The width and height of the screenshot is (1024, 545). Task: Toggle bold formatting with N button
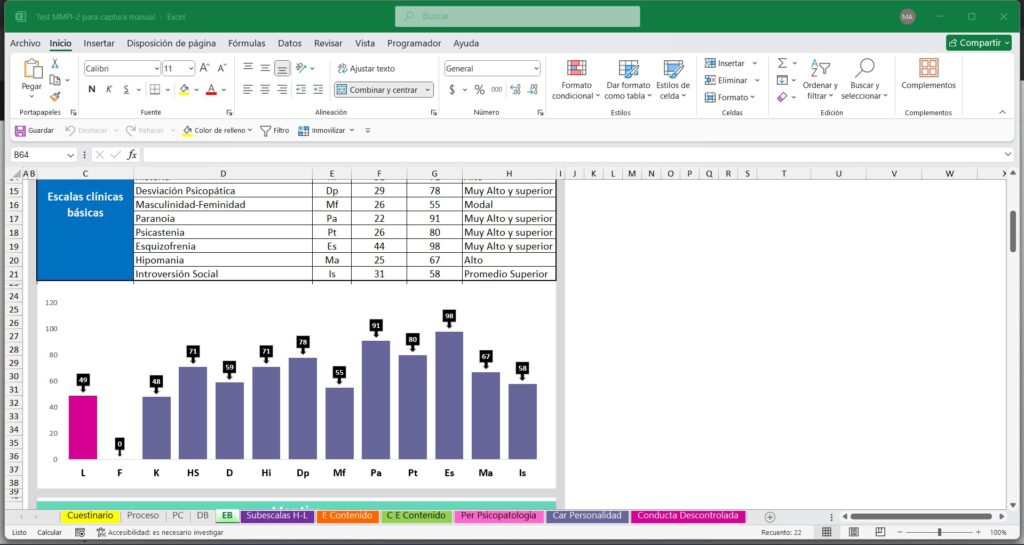92,89
